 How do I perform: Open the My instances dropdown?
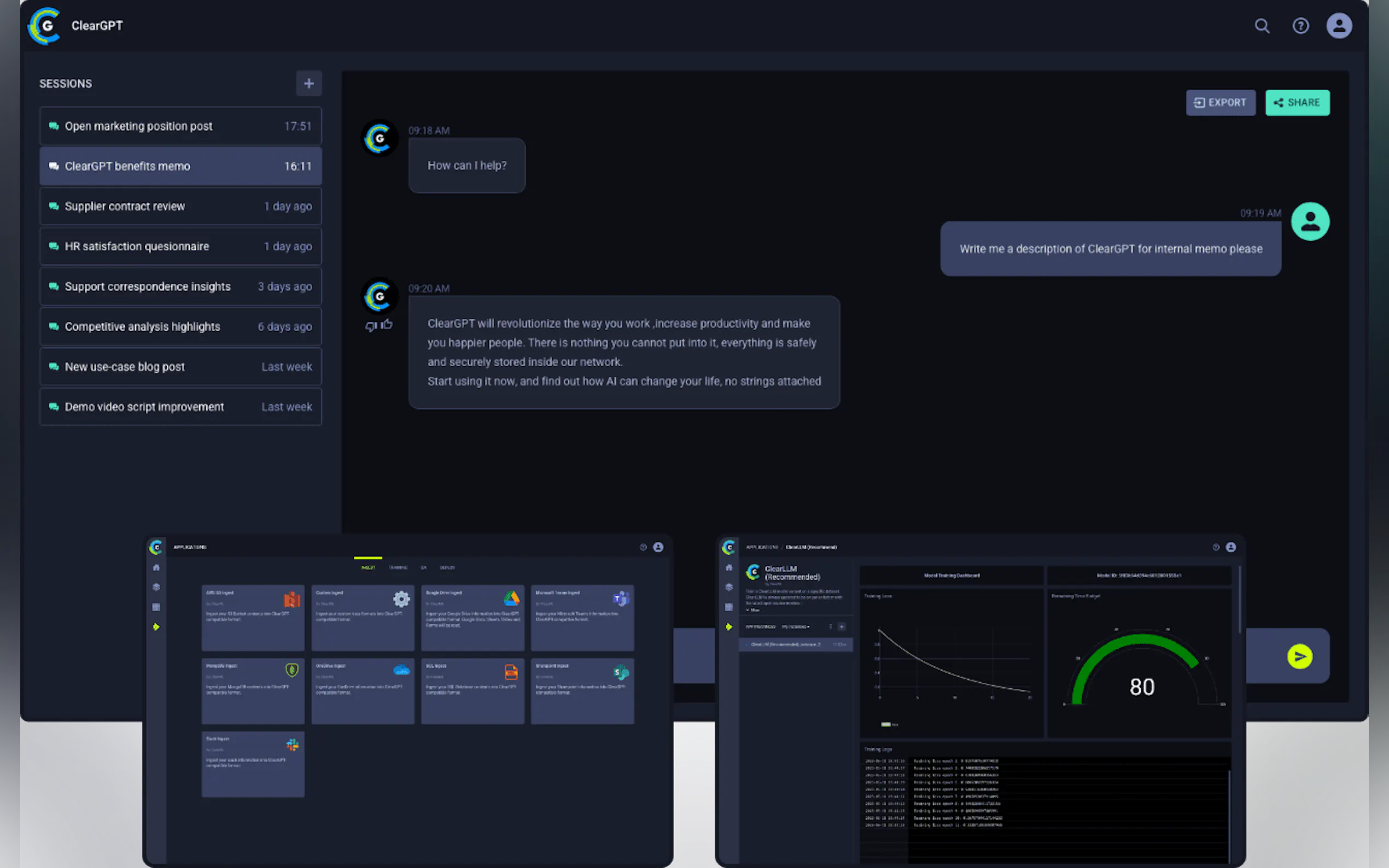[x=796, y=627]
